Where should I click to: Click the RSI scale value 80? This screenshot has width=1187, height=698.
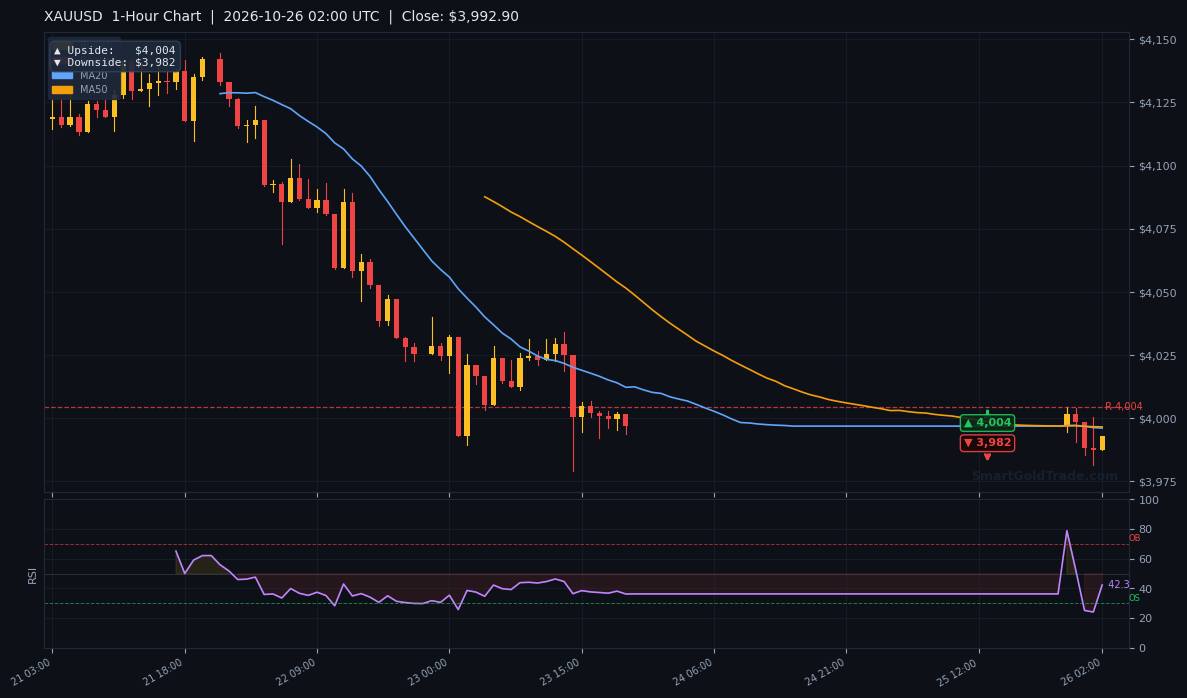click(x=1145, y=530)
